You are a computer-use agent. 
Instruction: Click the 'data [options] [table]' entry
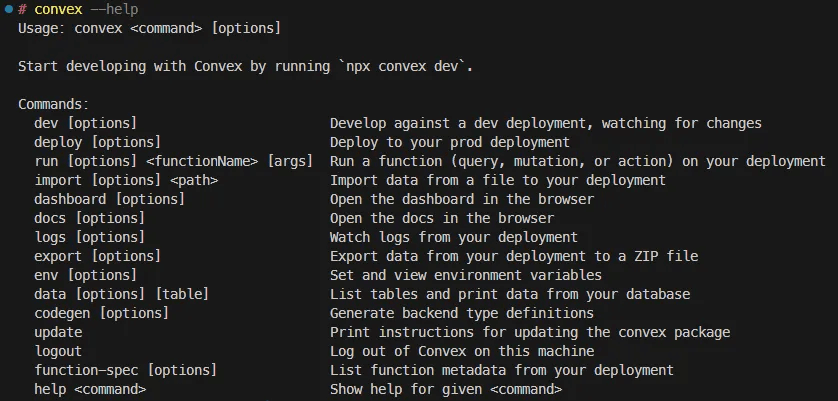[121, 294]
